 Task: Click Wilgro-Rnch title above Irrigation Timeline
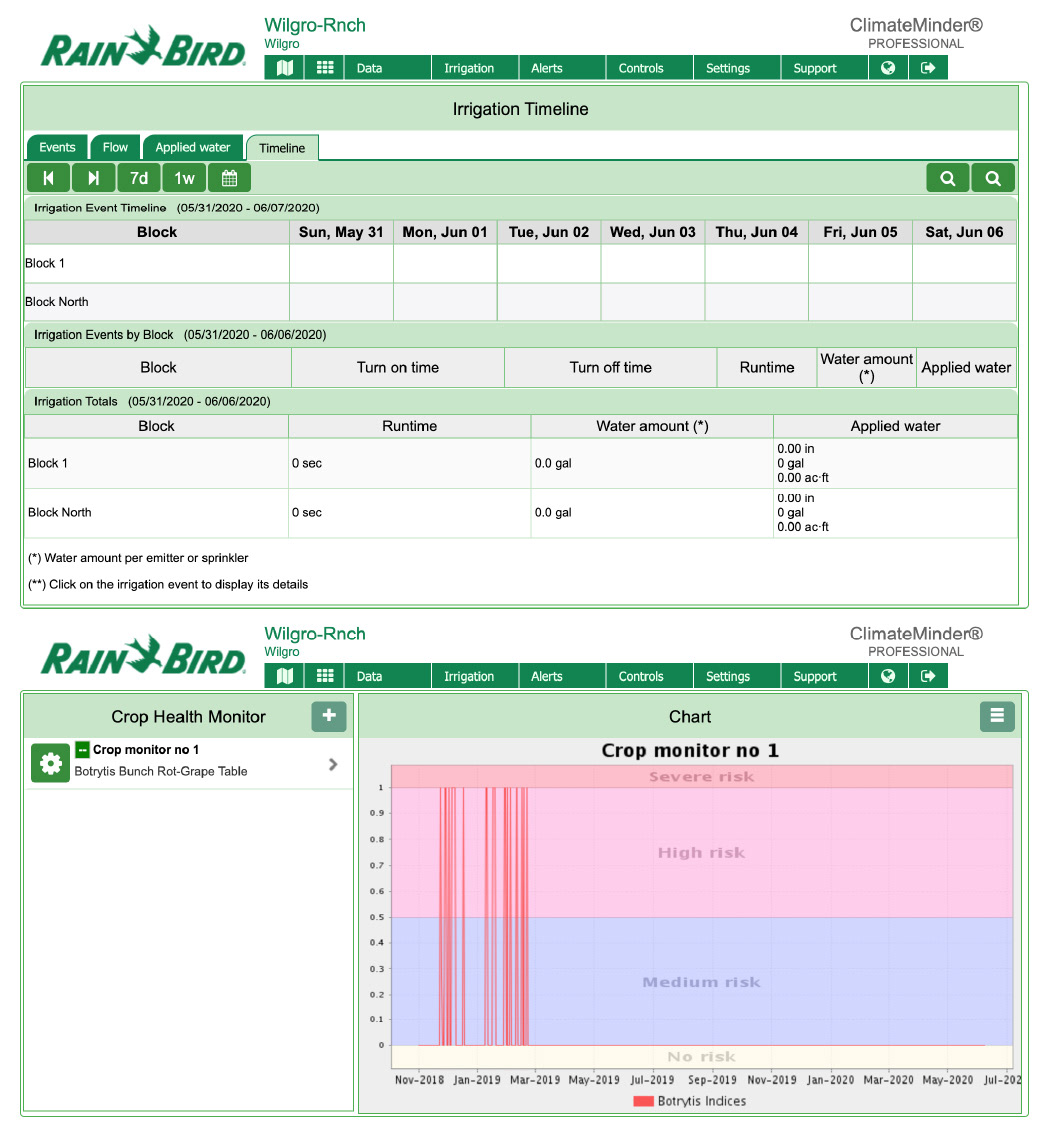point(314,25)
